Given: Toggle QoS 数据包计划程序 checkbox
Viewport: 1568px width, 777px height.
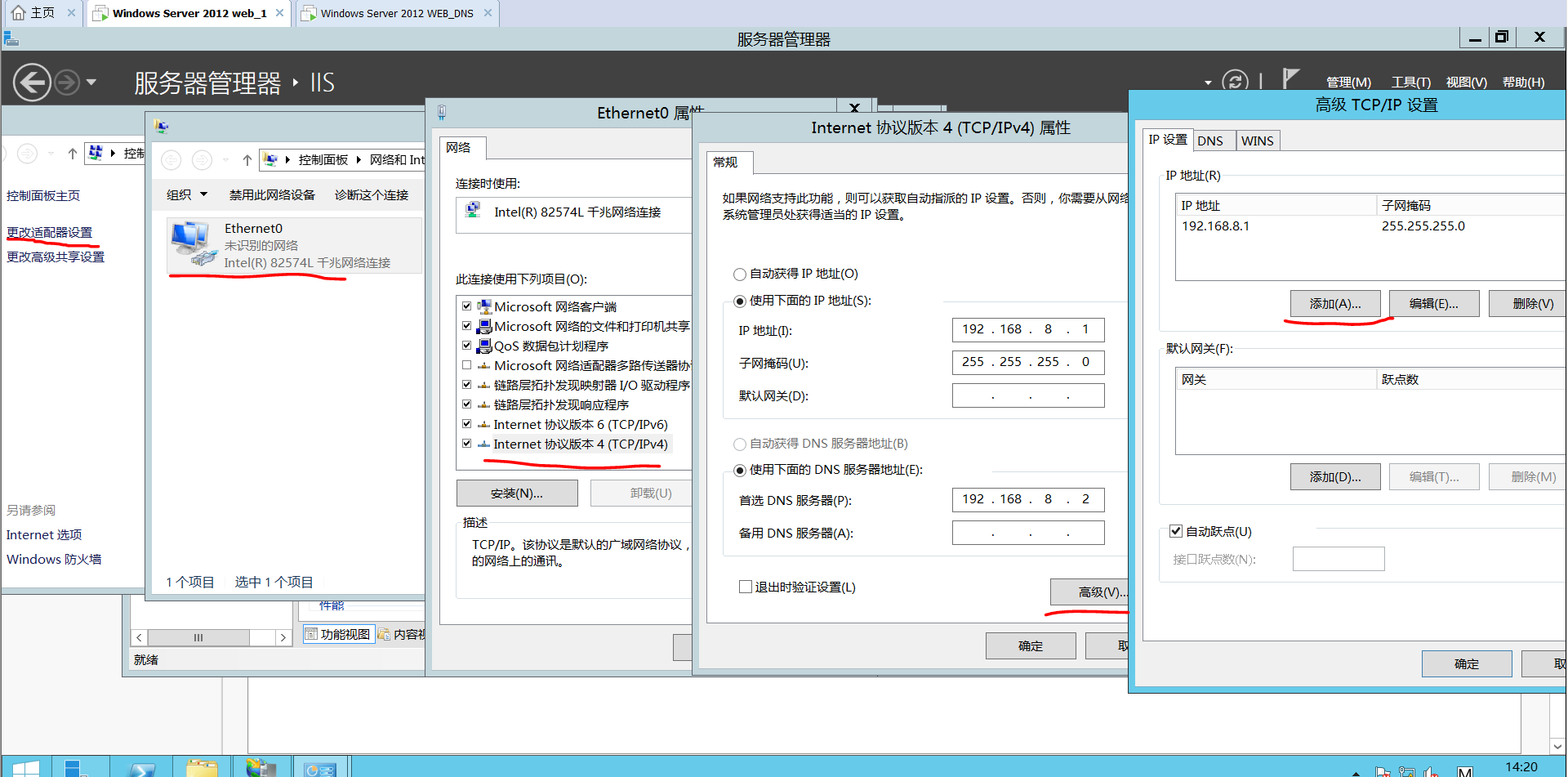Looking at the screenshot, I should click(467, 346).
